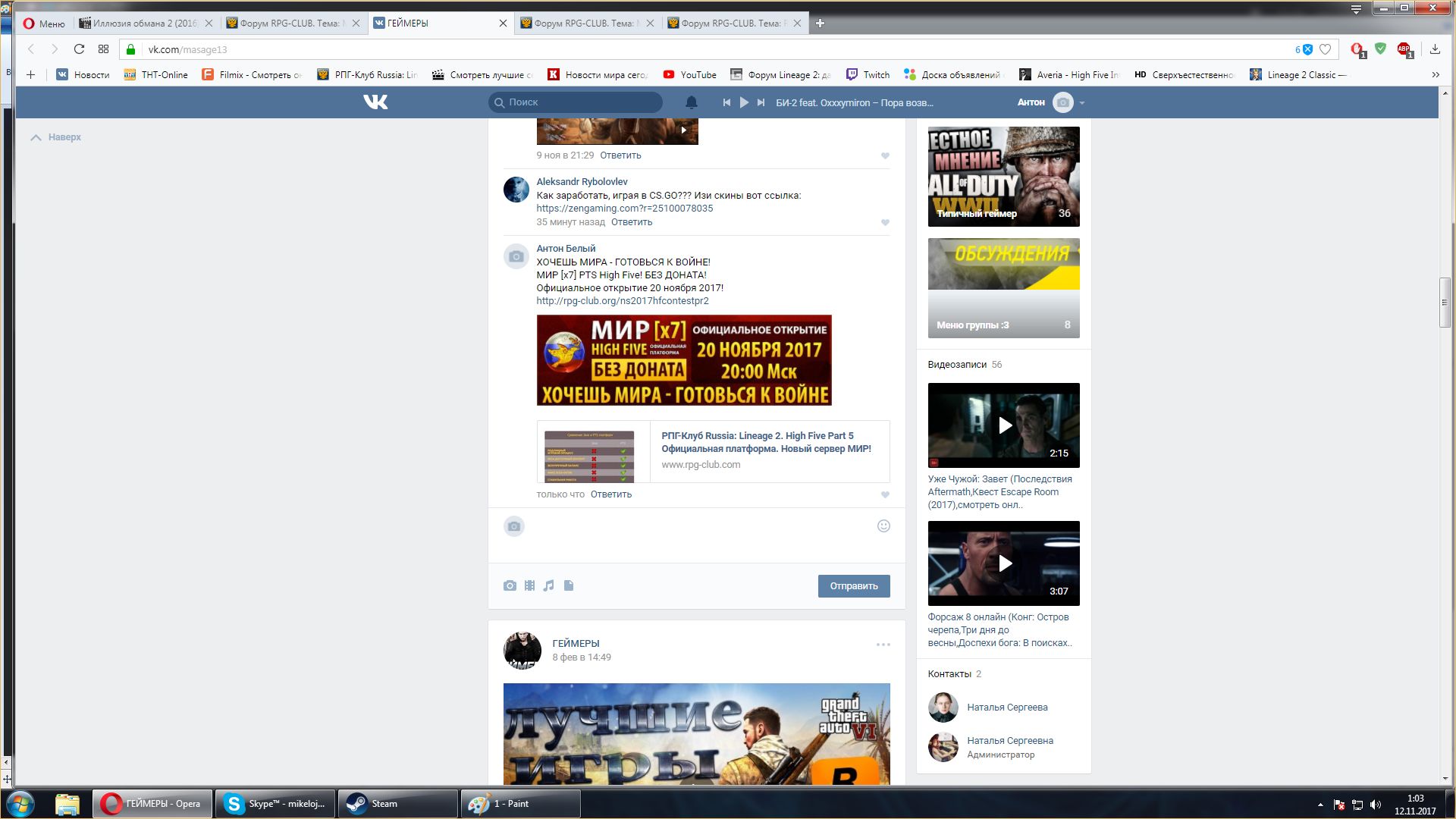Attach audio with the music note icon
1456x819 pixels.
549,585
